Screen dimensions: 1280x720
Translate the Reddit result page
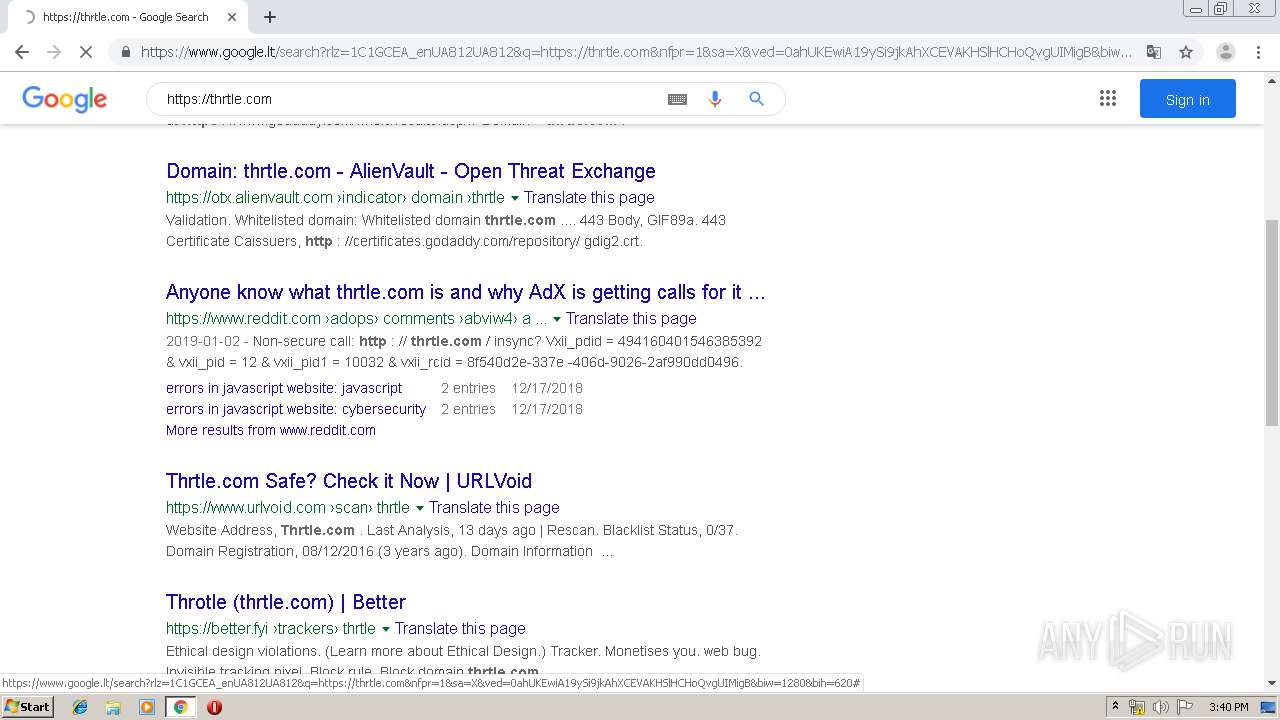(631, 319)
